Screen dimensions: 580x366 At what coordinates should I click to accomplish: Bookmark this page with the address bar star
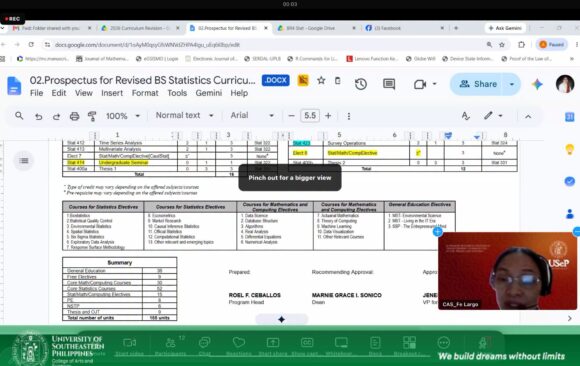tap(502, 44)
